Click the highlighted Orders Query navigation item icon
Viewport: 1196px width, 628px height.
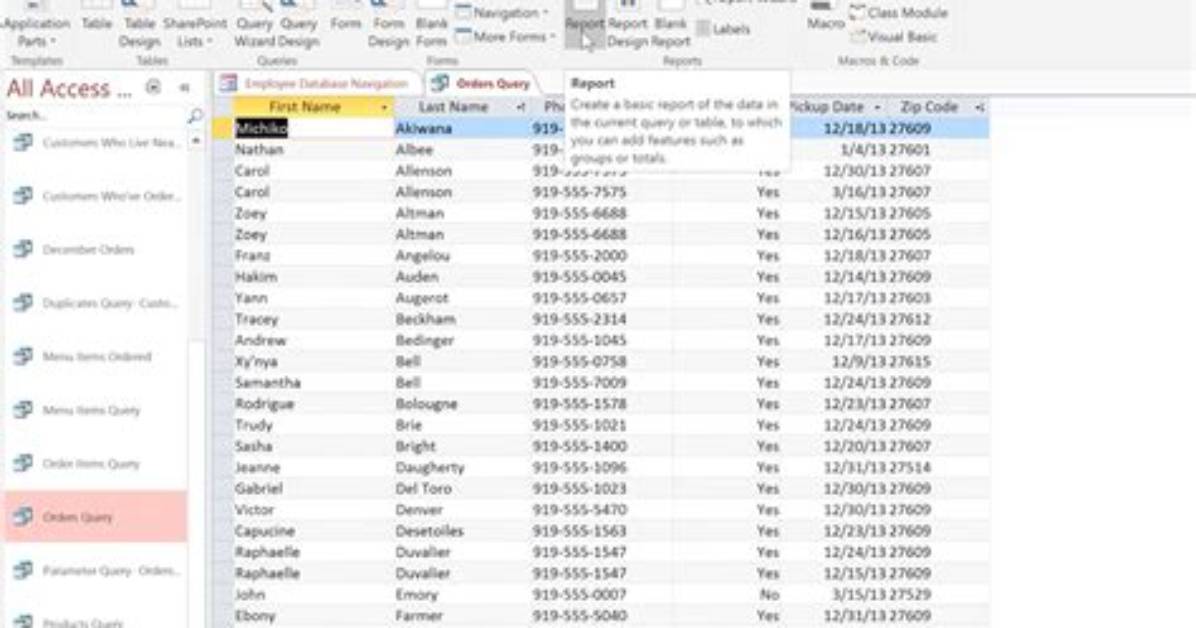pos(23,517)
